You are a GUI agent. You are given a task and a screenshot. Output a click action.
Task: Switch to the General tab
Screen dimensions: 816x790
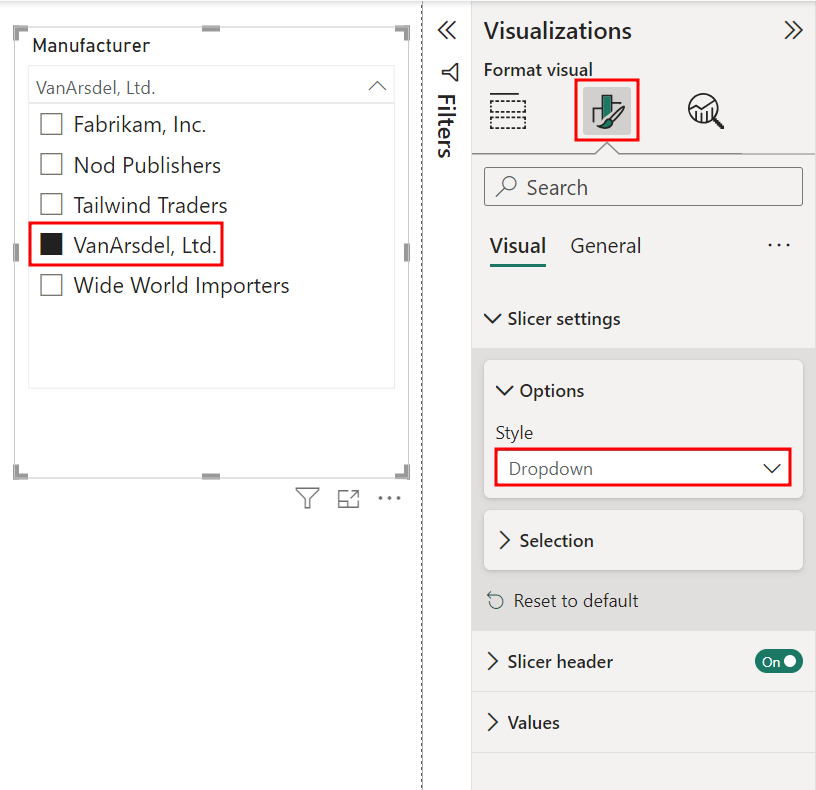pyautogui.click(x=606, y=246)
